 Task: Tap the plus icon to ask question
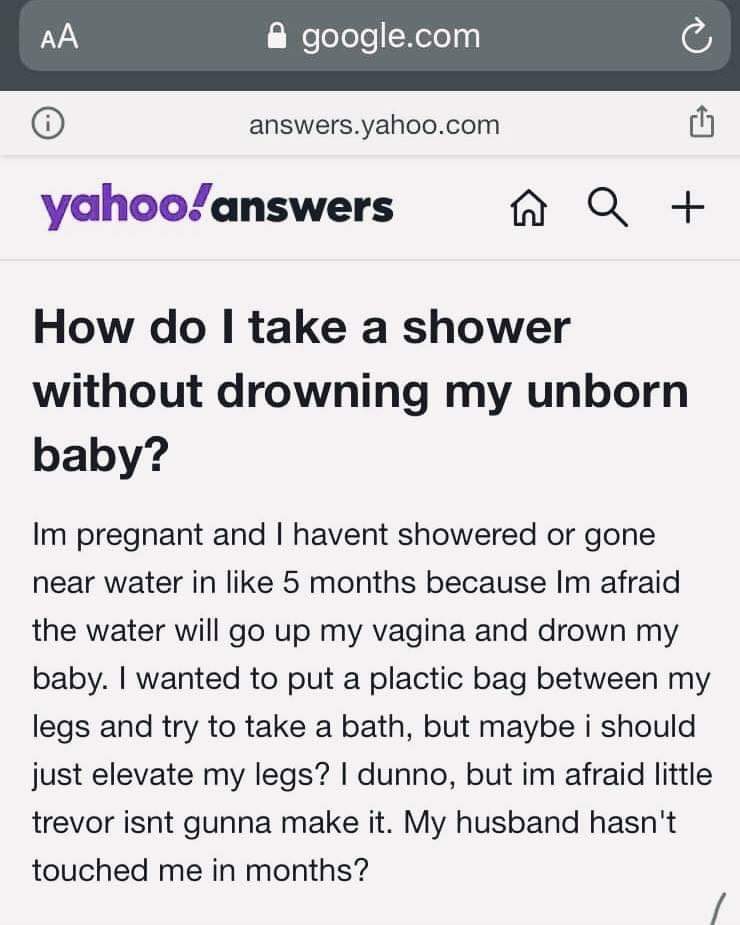pos(687,208)
